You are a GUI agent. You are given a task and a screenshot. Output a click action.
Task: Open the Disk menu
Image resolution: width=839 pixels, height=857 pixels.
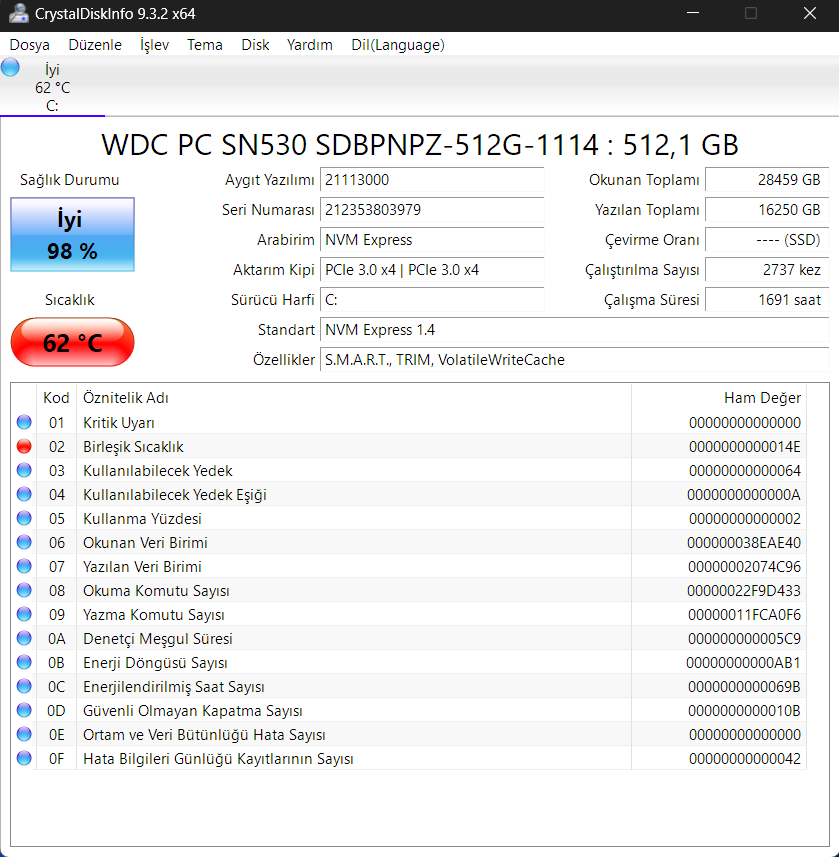255,45
